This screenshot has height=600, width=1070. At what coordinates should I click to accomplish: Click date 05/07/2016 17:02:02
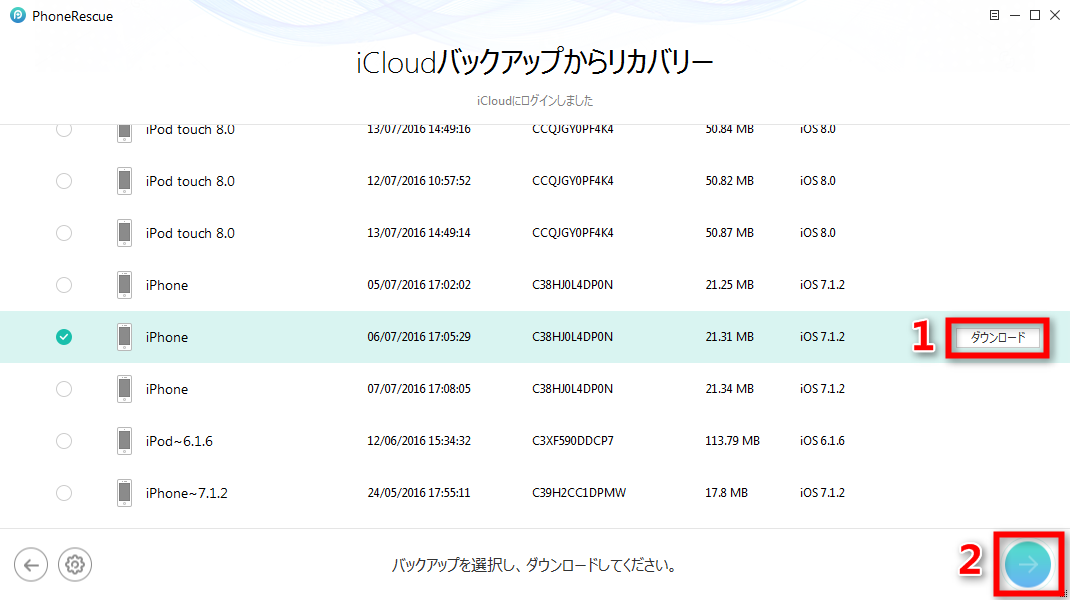click(418, 285)
